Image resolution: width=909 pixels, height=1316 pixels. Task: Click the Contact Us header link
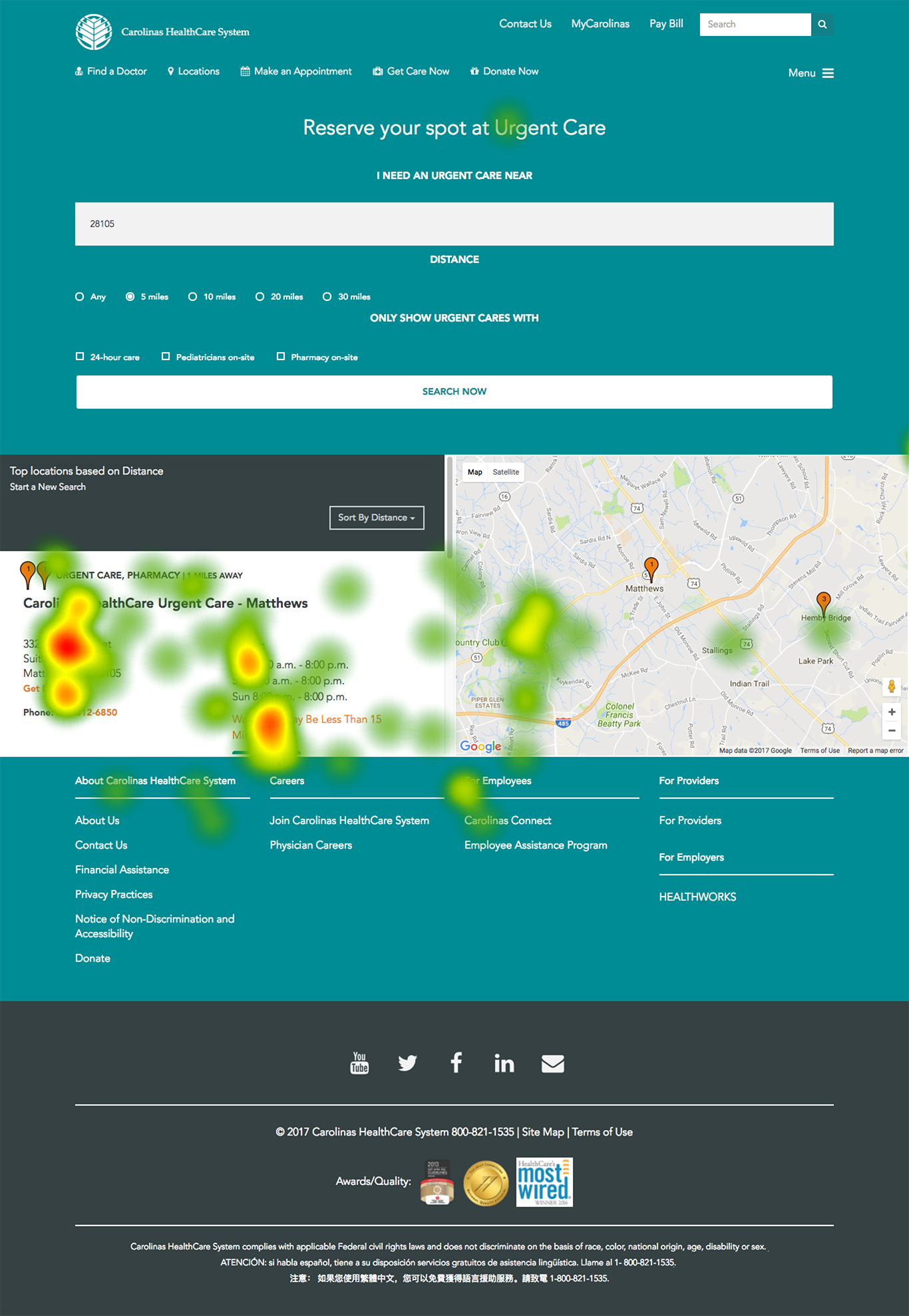coord(526,24)
